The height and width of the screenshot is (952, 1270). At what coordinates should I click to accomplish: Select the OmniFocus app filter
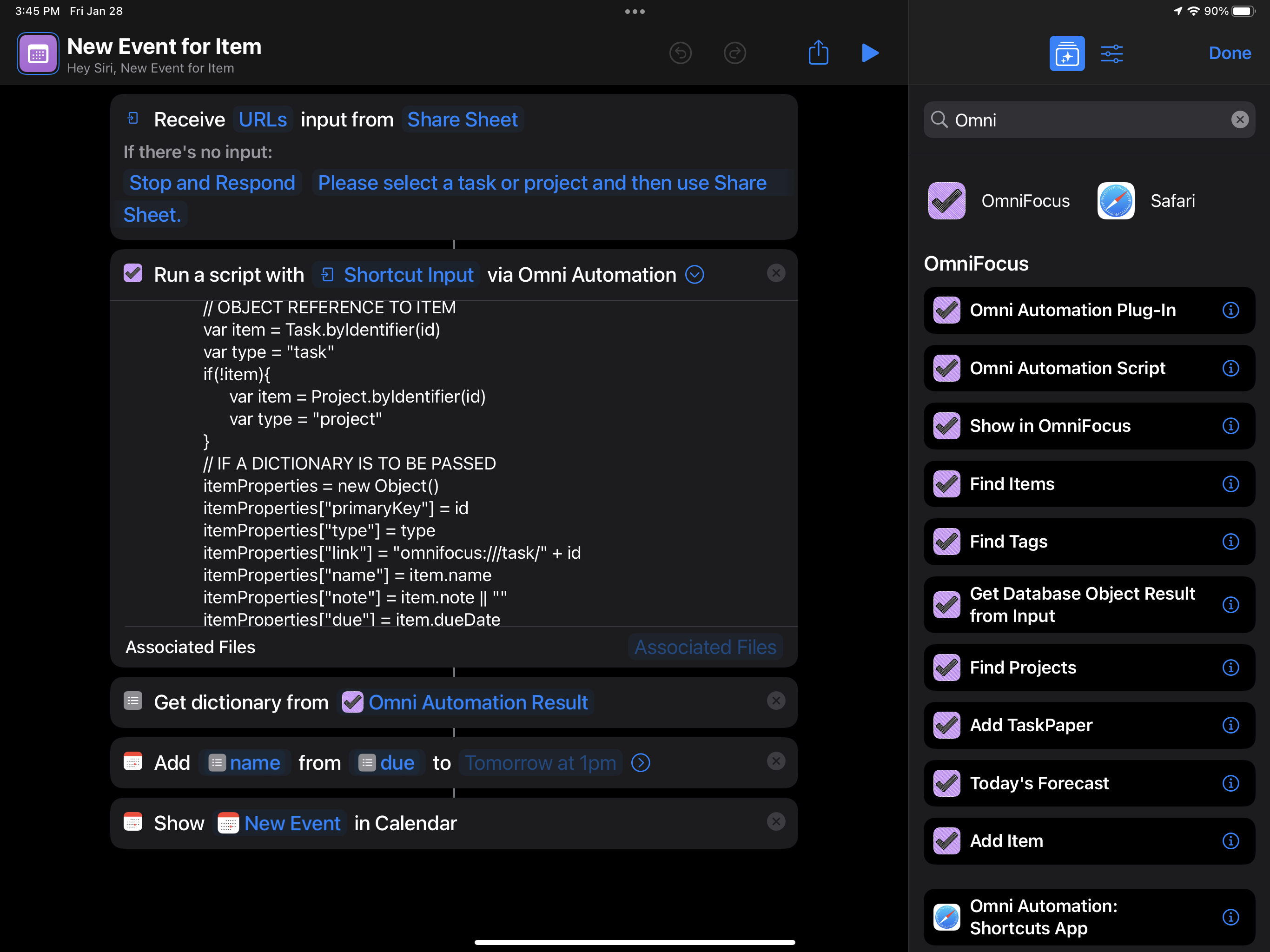tap(999, 201)
